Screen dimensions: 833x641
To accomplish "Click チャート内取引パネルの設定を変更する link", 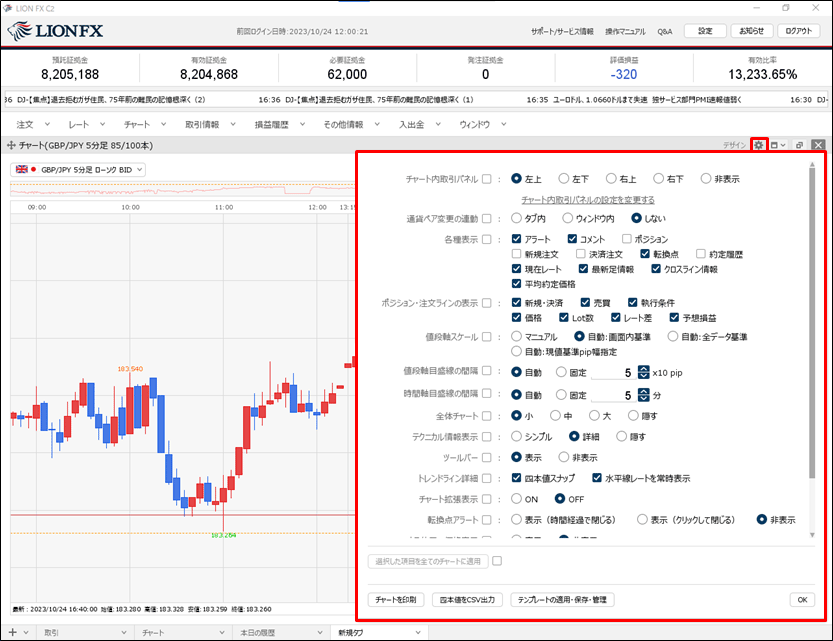I will [x=588, y=200].
